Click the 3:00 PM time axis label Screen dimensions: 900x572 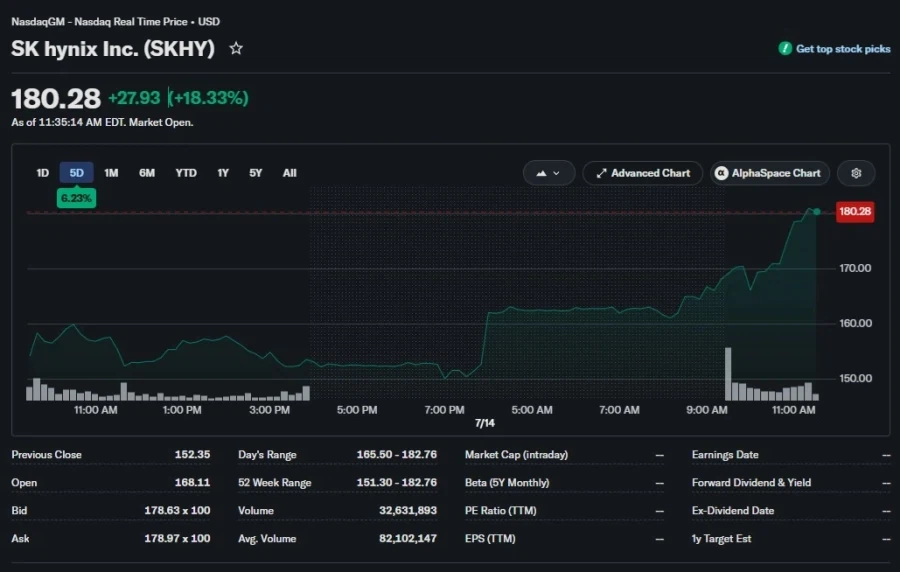269,410
